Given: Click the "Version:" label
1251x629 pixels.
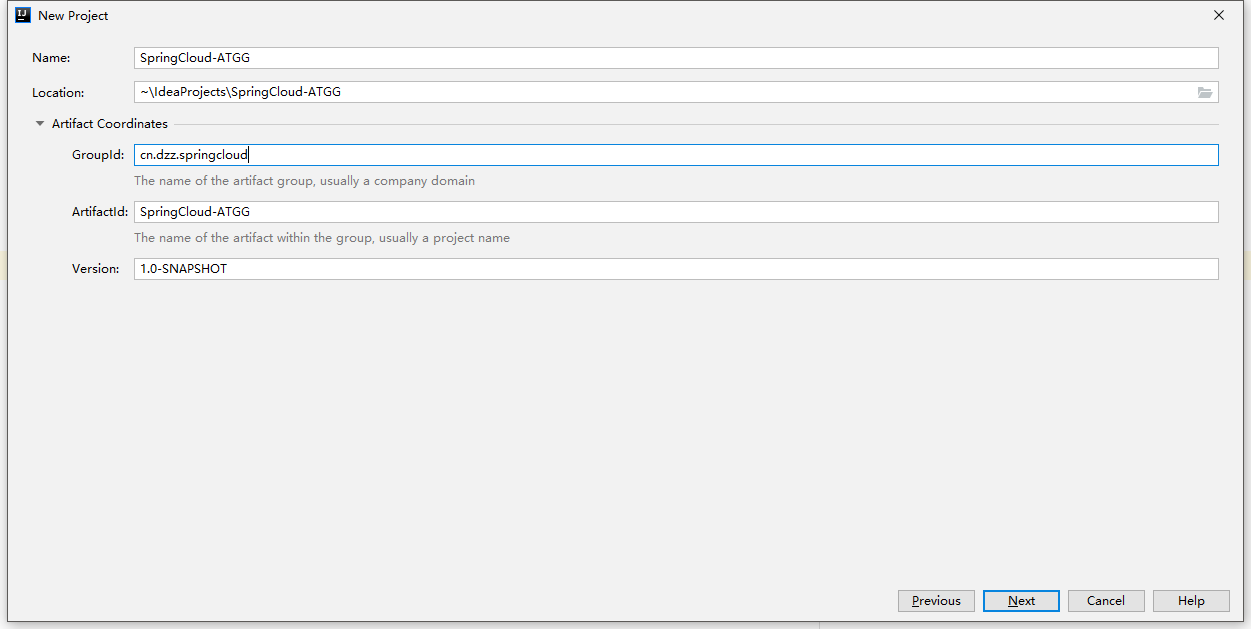Looking at the screenshot, I should pos(96,269).
